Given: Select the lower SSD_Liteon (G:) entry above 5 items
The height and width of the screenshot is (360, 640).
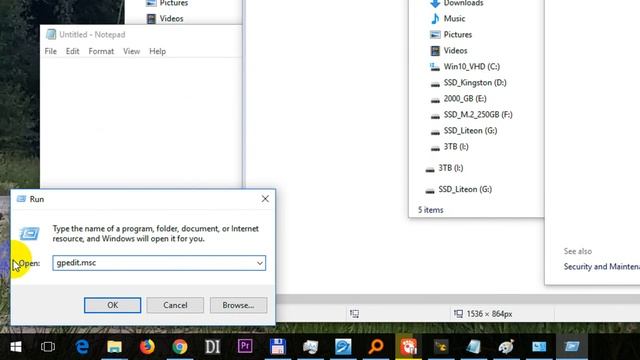Looking at the screenshot, I should coord(465,189).
